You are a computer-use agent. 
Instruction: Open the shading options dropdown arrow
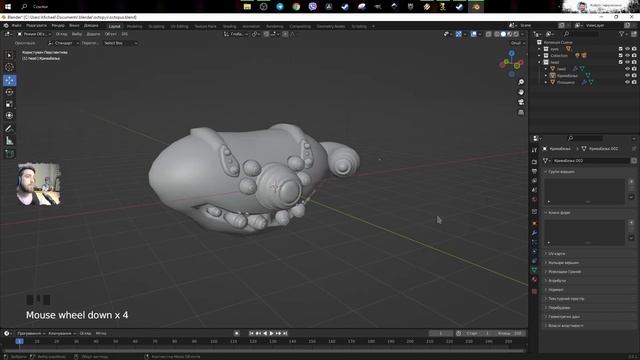click(x=523, y=34)
